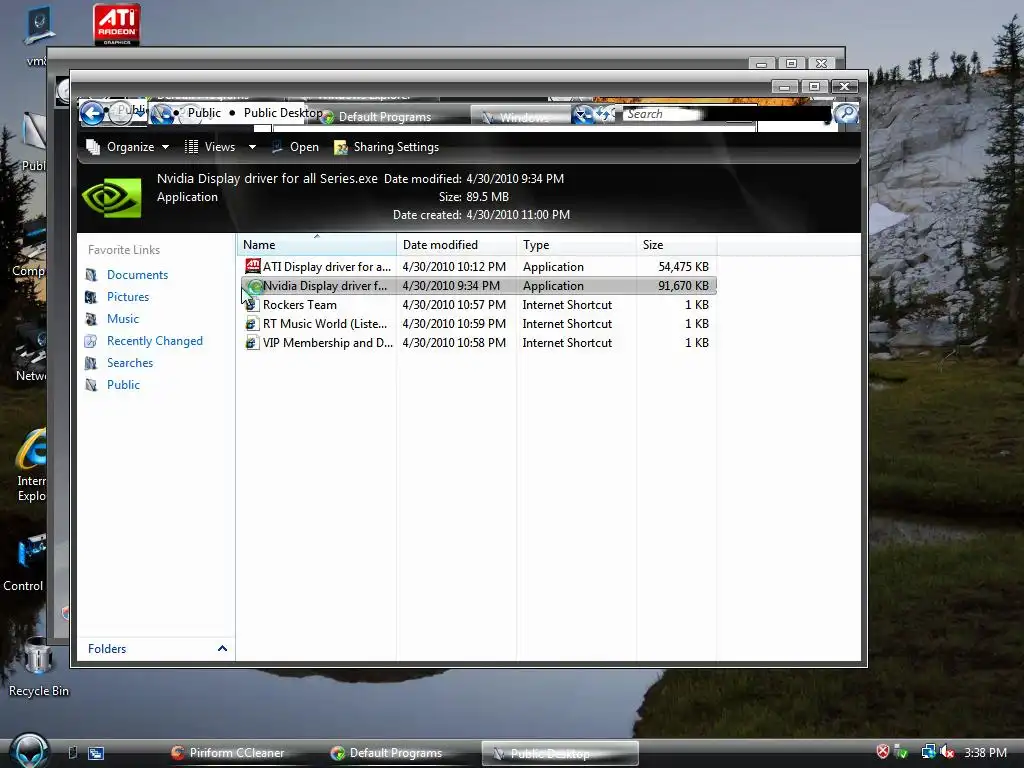Click the muted volume tray icon

[947, 752]
